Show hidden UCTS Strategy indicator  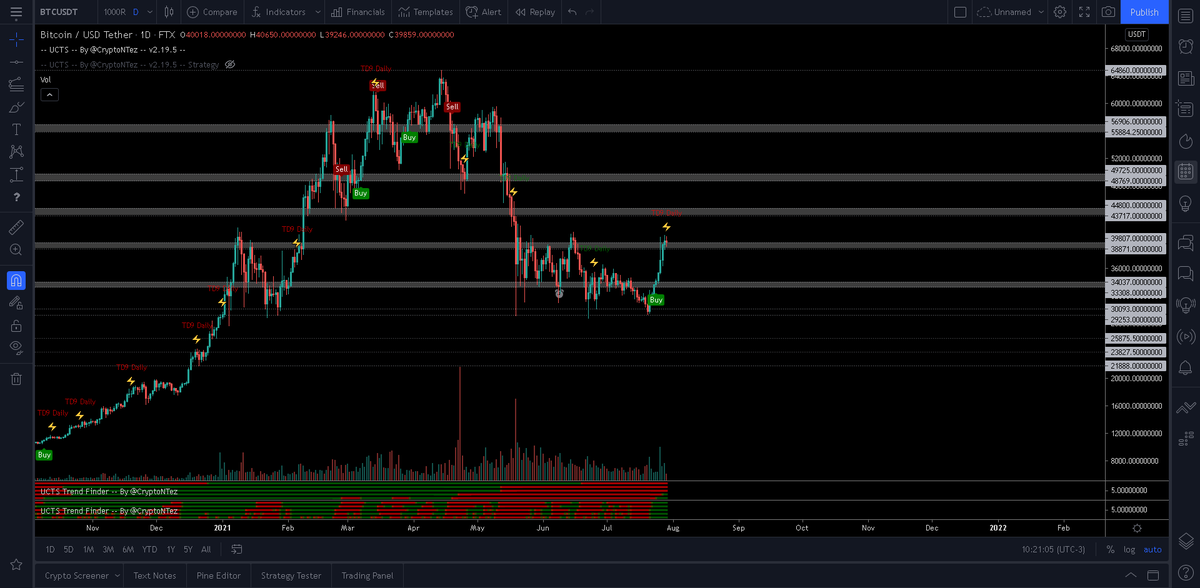[x=230, y=64]
